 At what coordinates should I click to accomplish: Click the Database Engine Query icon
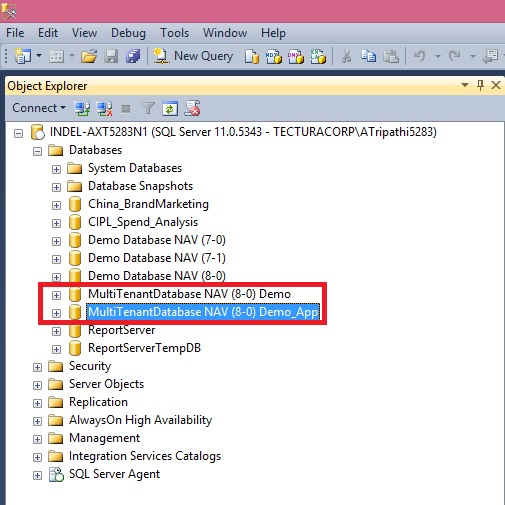pyautogui.click(x=252, y=56)
